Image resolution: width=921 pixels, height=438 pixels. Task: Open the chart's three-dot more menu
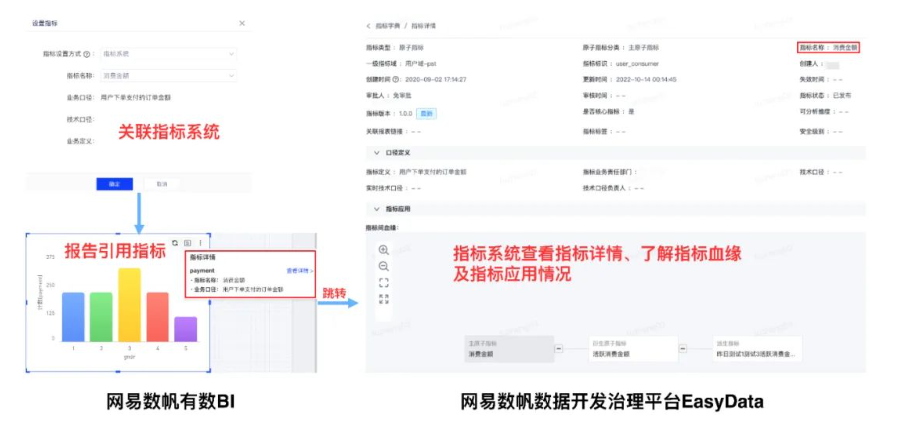(x=200, y=242)
